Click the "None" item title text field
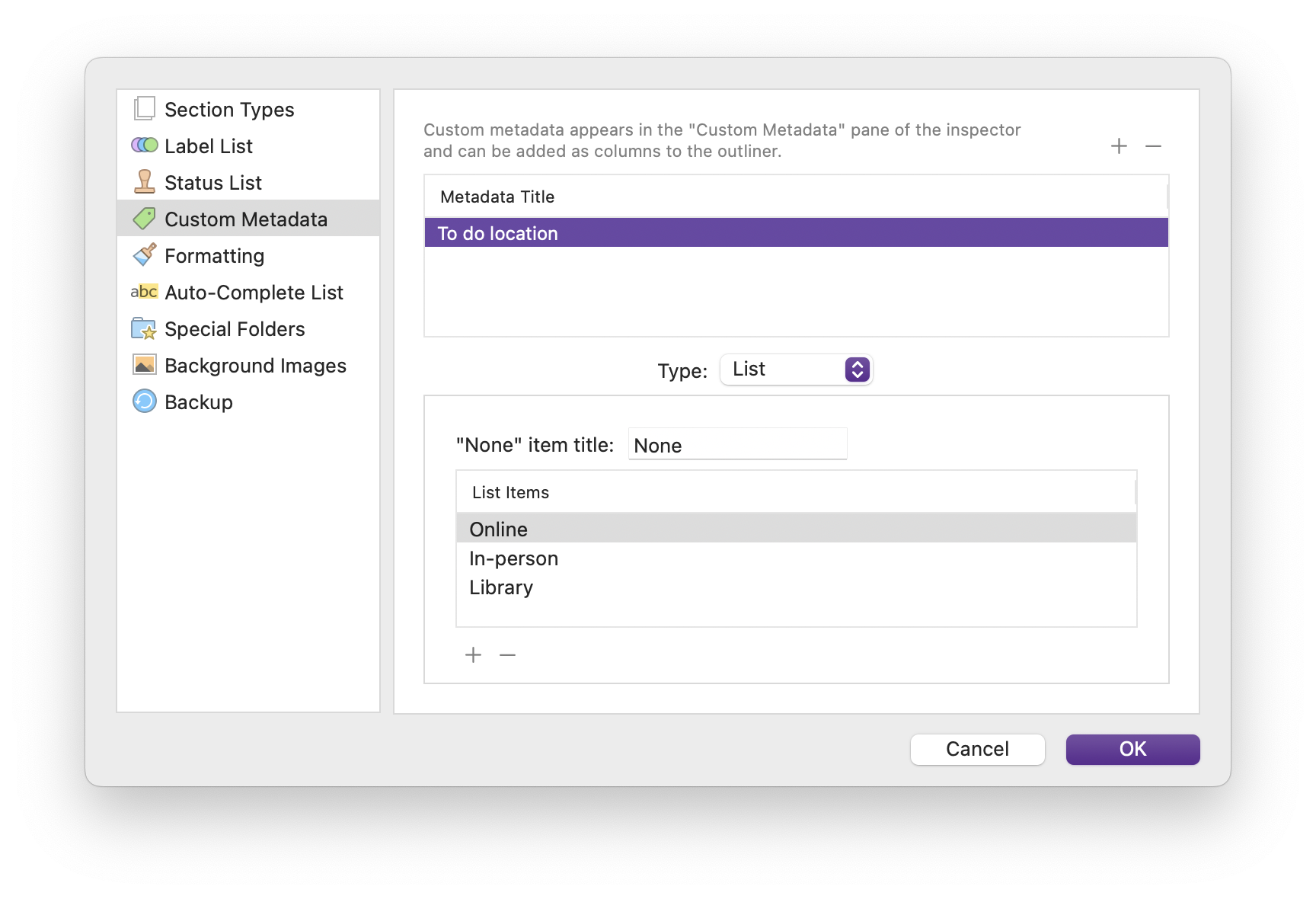The height and width of the screenshot is (899, 1316). 737,445
